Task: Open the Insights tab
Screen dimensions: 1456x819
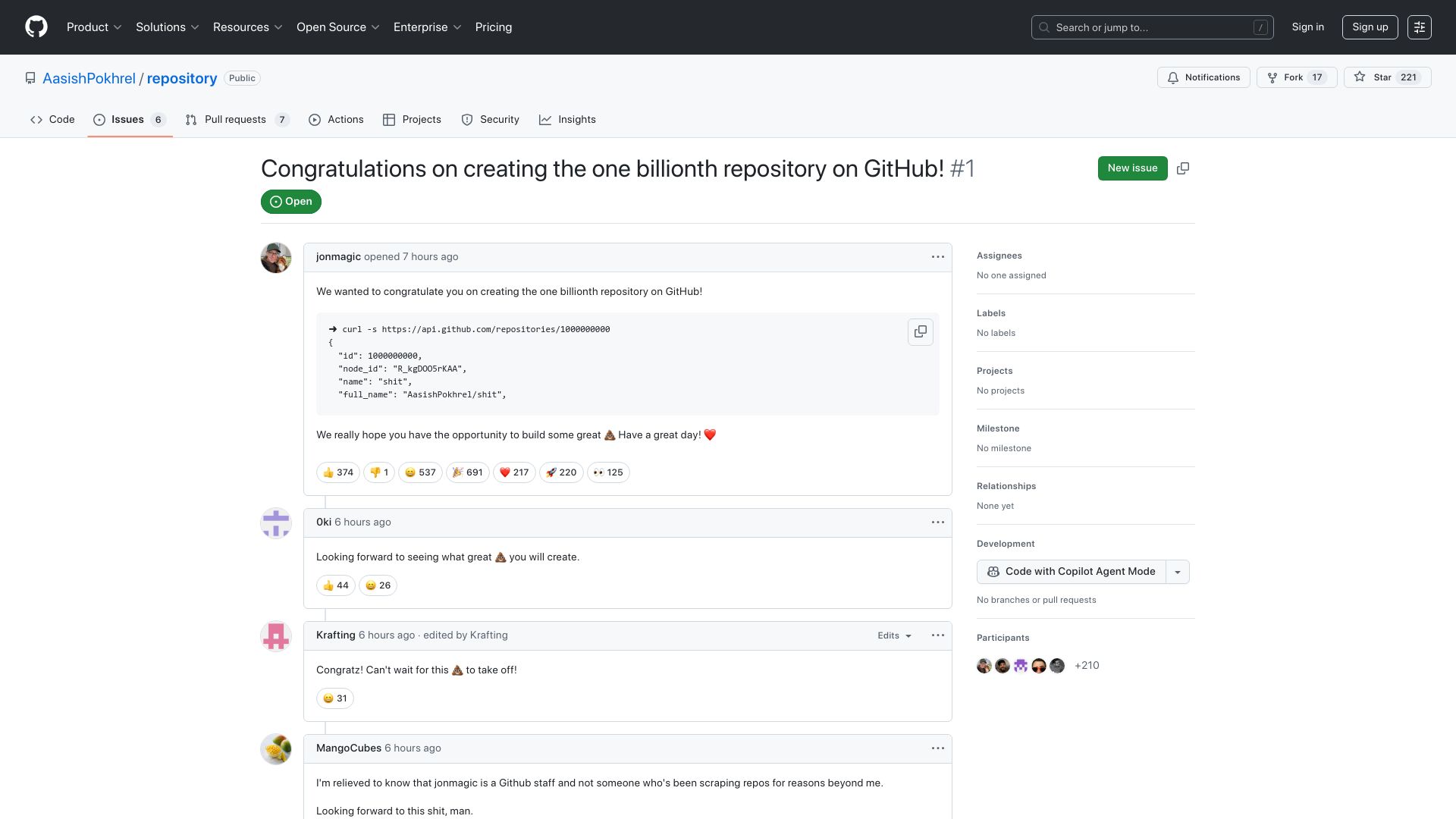Action: (x=567, y=120)
